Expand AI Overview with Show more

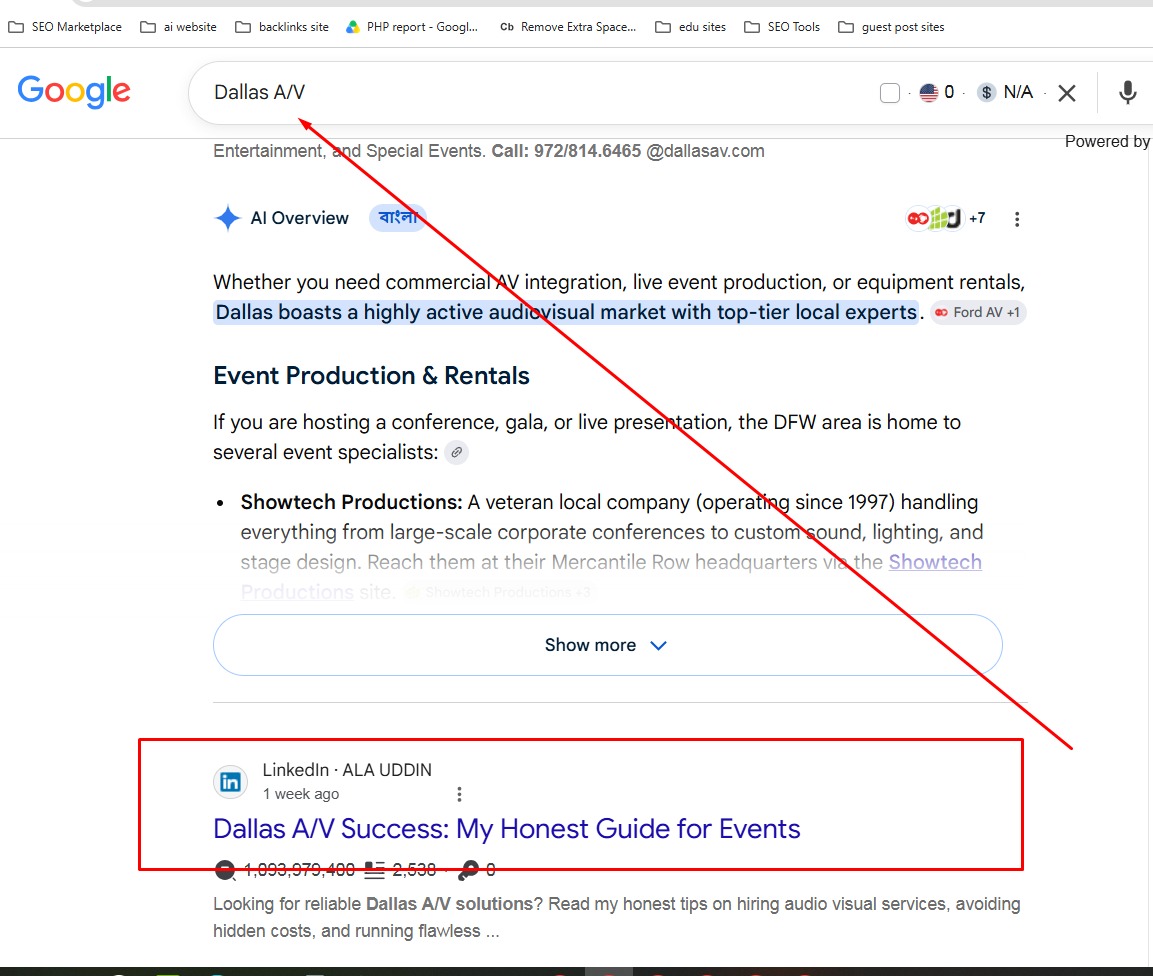click(x=607, y=645)
